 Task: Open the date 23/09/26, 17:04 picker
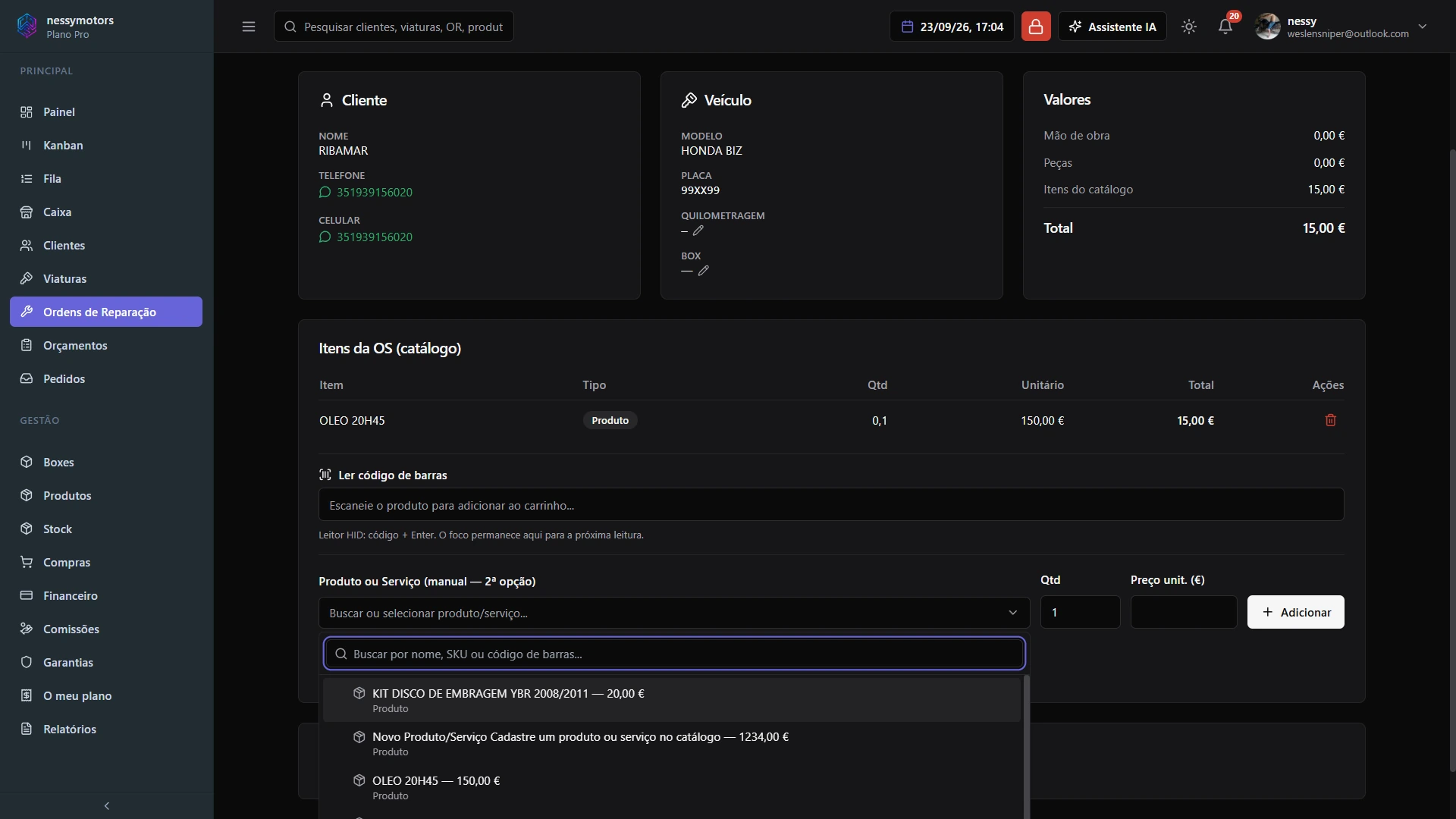(952, 27)
